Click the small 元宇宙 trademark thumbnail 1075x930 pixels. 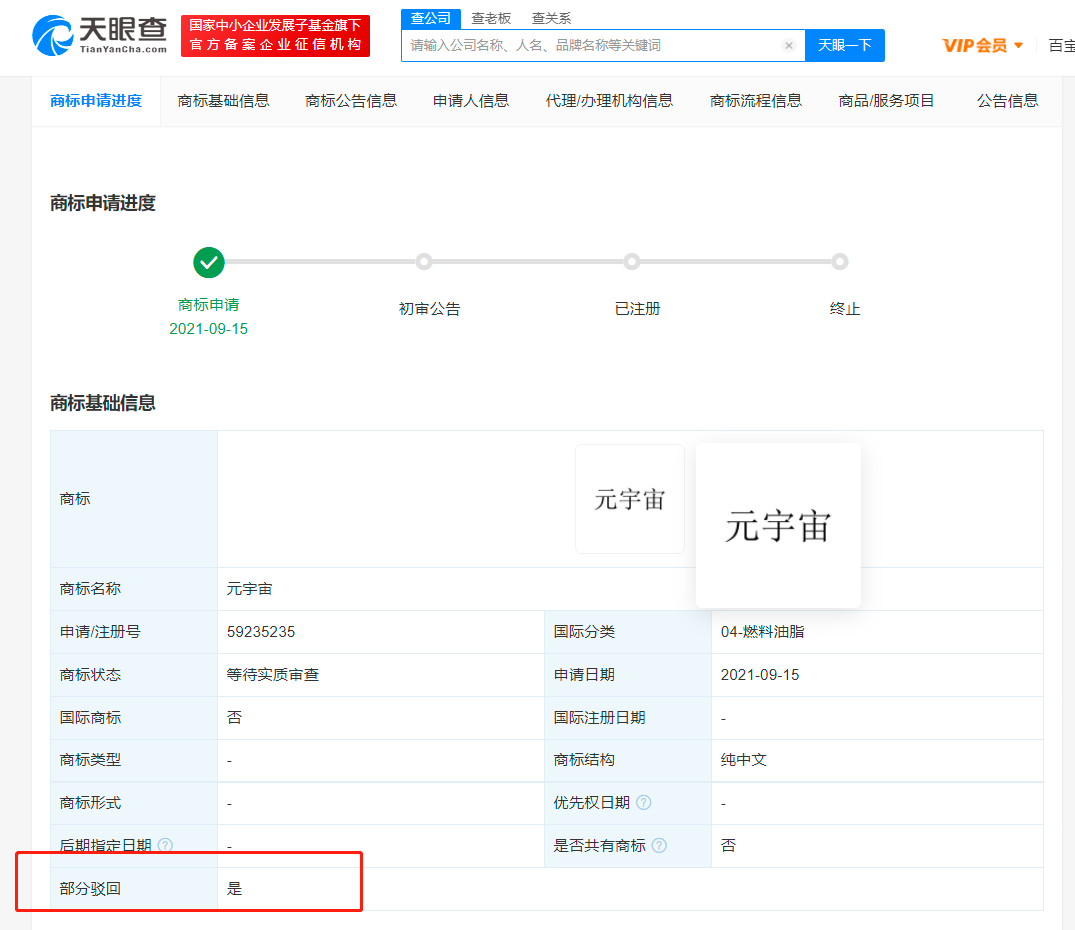(x=629, y=499)
